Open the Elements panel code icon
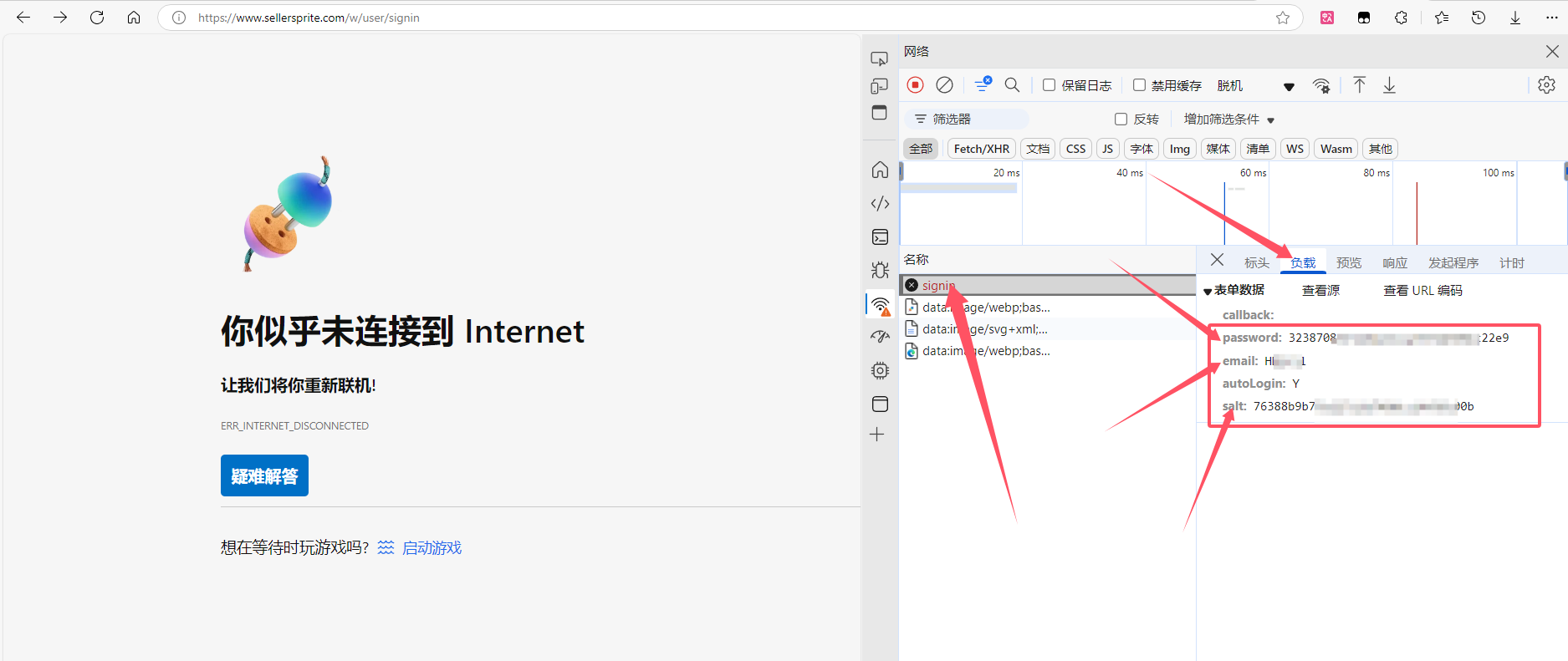Image resolution: width=1568 pixels, height=661 pixels. coord(880,203)
